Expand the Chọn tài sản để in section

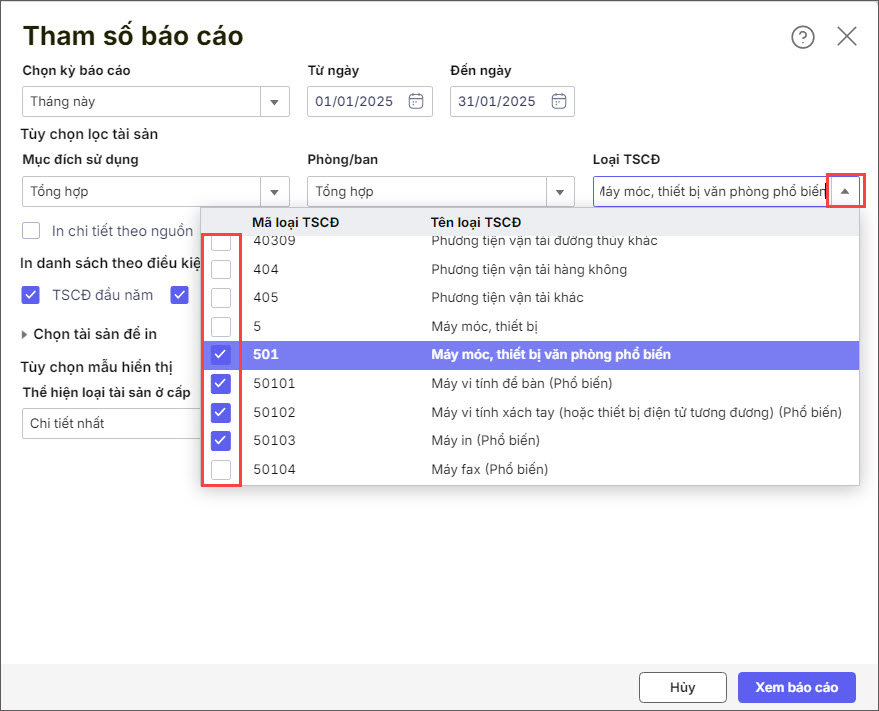(x=27, y=334)
